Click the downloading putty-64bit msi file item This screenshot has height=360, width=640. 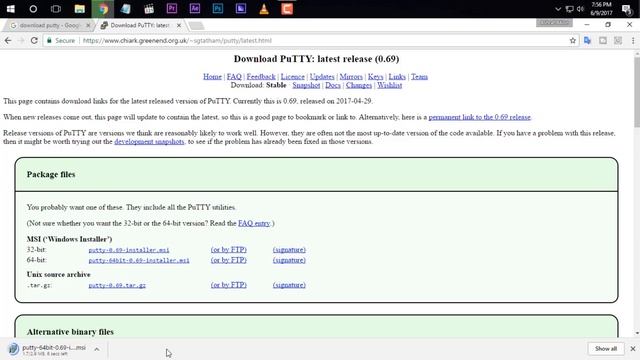(47, 349)
